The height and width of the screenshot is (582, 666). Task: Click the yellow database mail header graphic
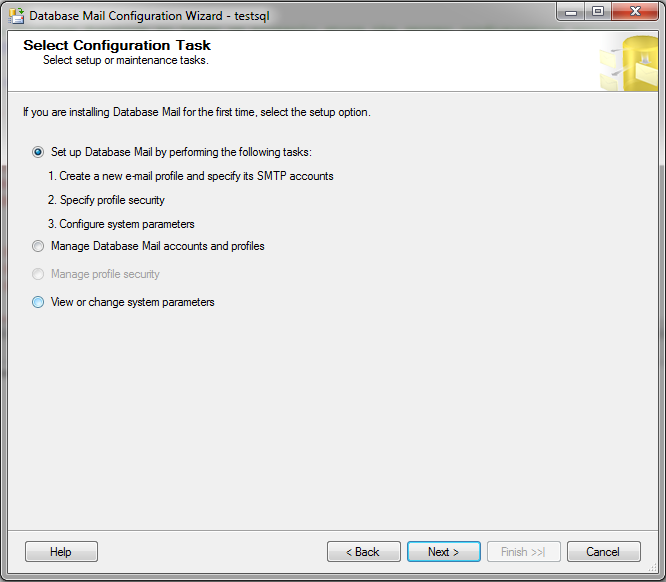629,63
